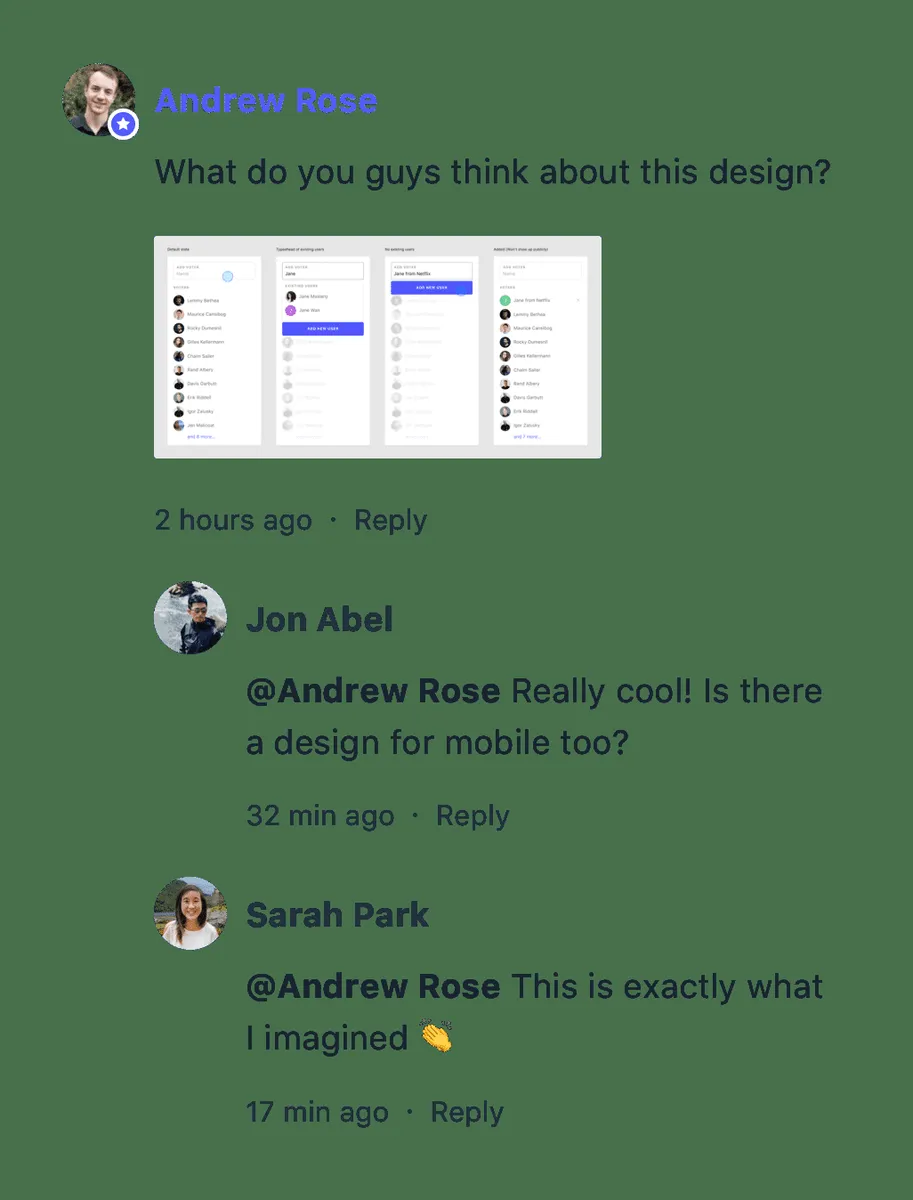The height and width of the screenshot is (1200, 913).
Task: Reply to Jon Abel's comment
Action: click(x=473, y=816)
